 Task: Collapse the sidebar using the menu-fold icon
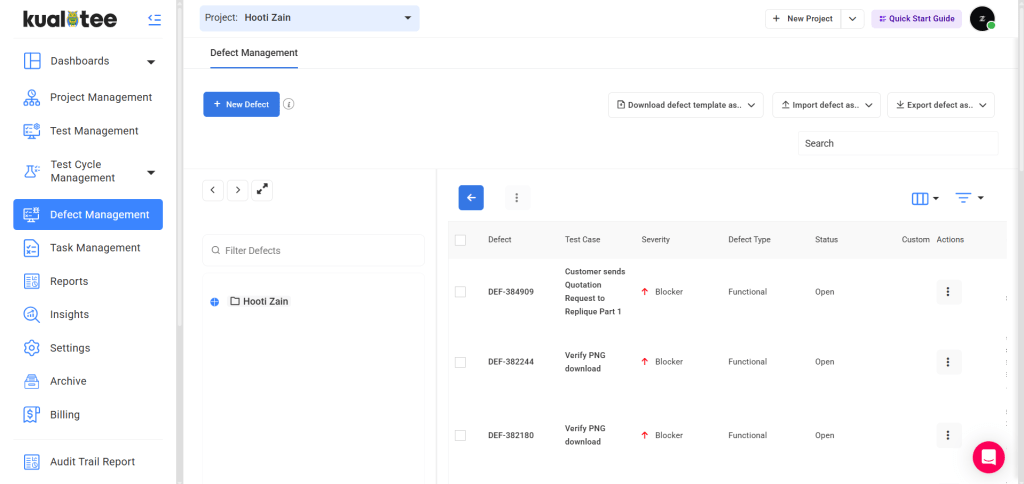pyautogui.click(x=154, y=20)
